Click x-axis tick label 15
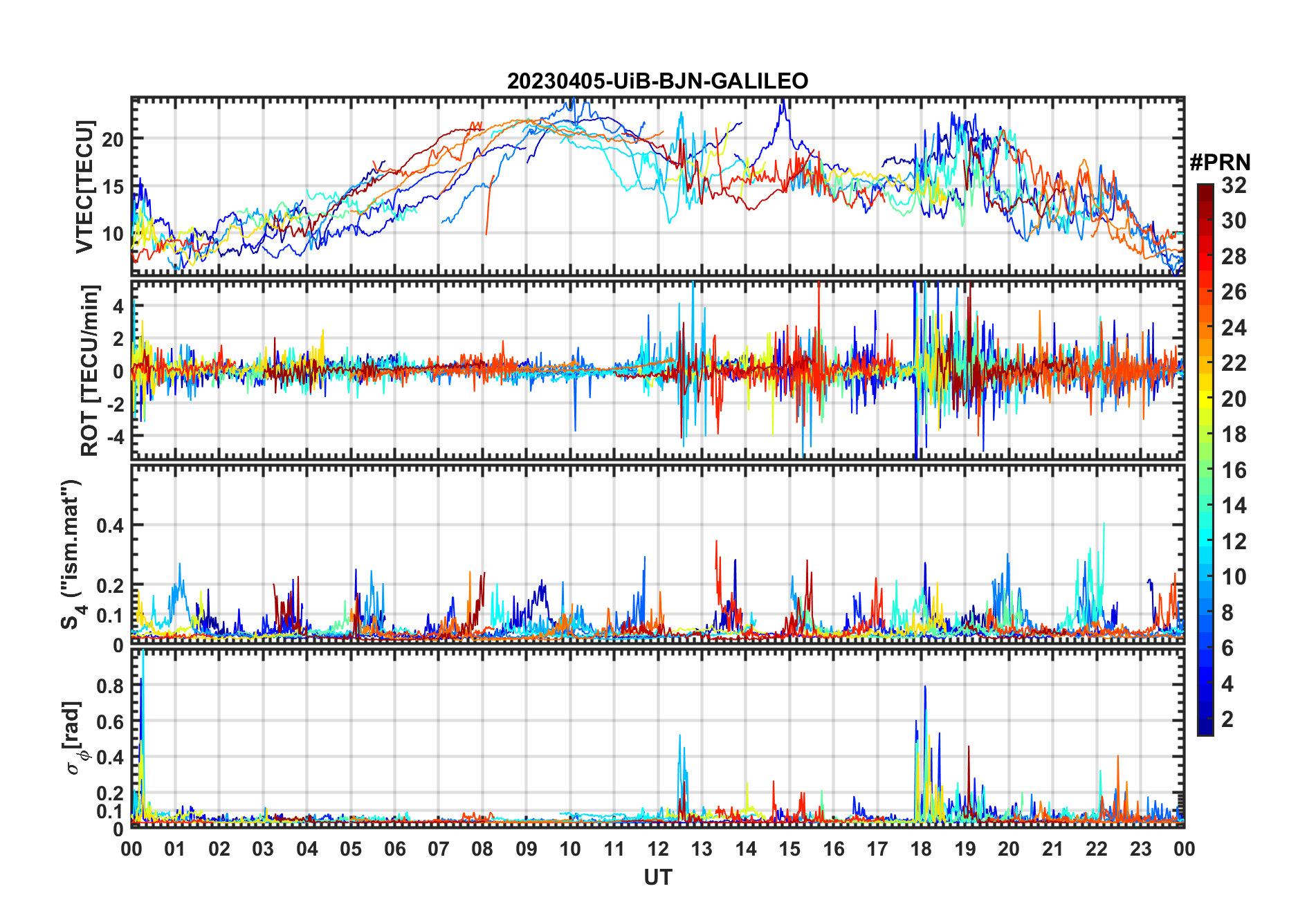The image size is (1316, 920). click(789, 849)
